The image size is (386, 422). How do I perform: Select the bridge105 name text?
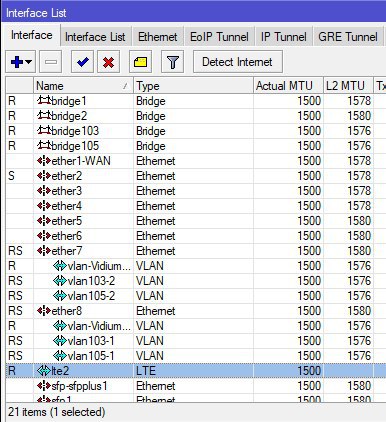click(x=75, y=146)
